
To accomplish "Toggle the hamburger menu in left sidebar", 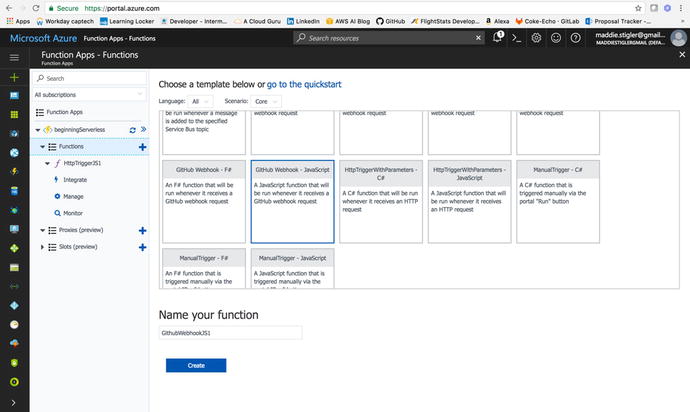I will [14, 58].
